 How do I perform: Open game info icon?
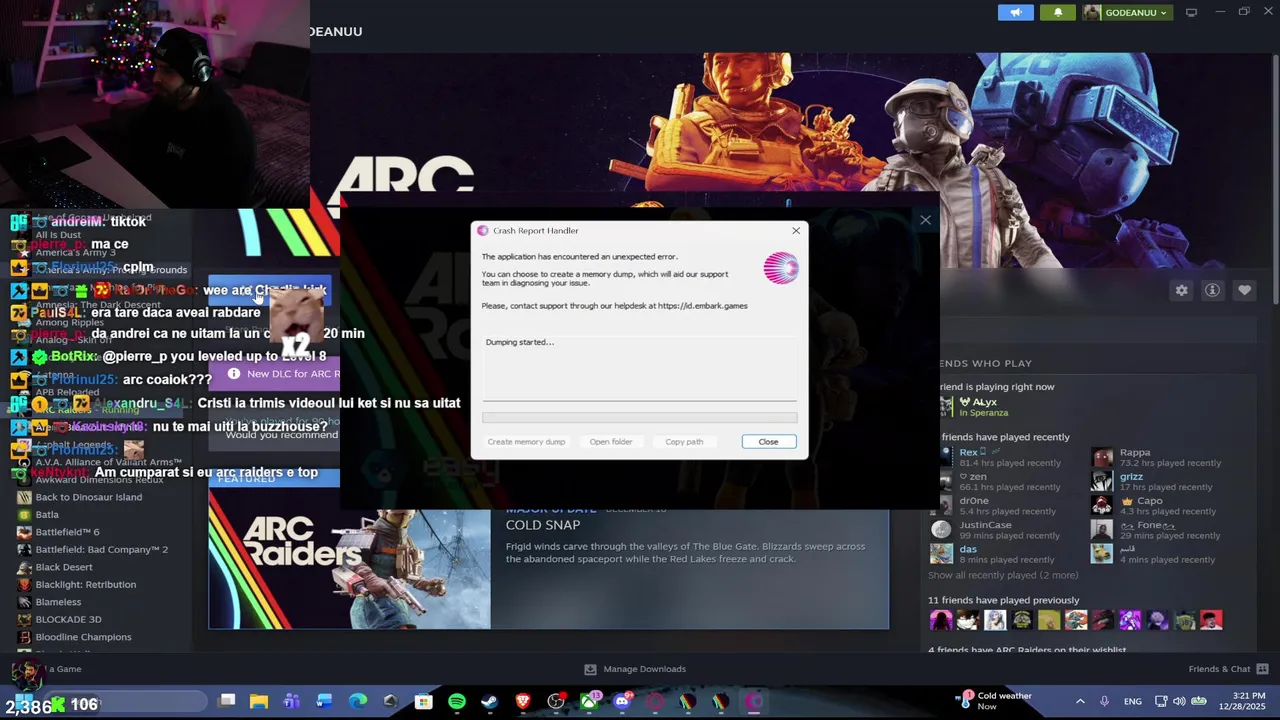coord(1212,290)
